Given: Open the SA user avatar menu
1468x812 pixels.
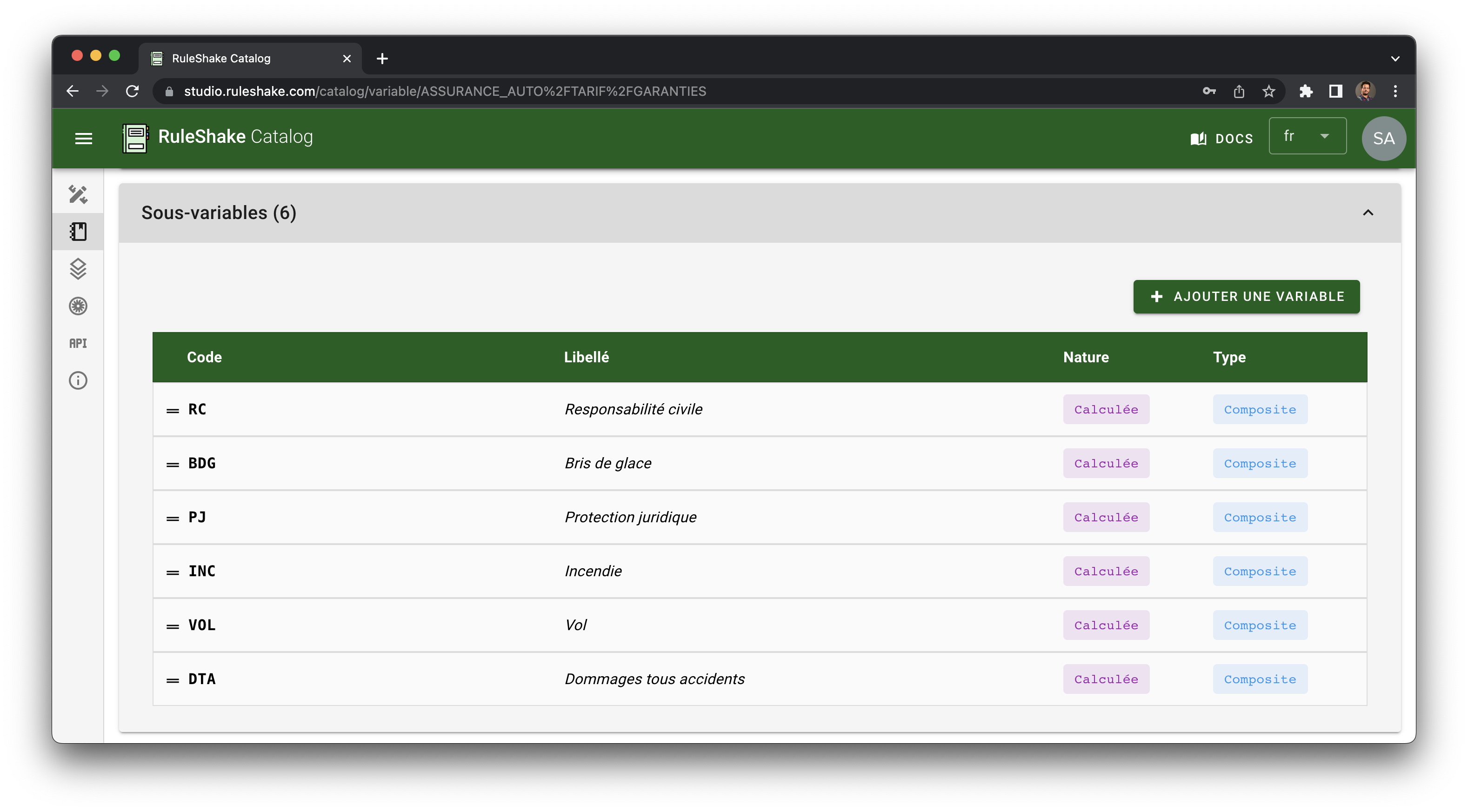Looking at the screenshot, I should 1383,138.
